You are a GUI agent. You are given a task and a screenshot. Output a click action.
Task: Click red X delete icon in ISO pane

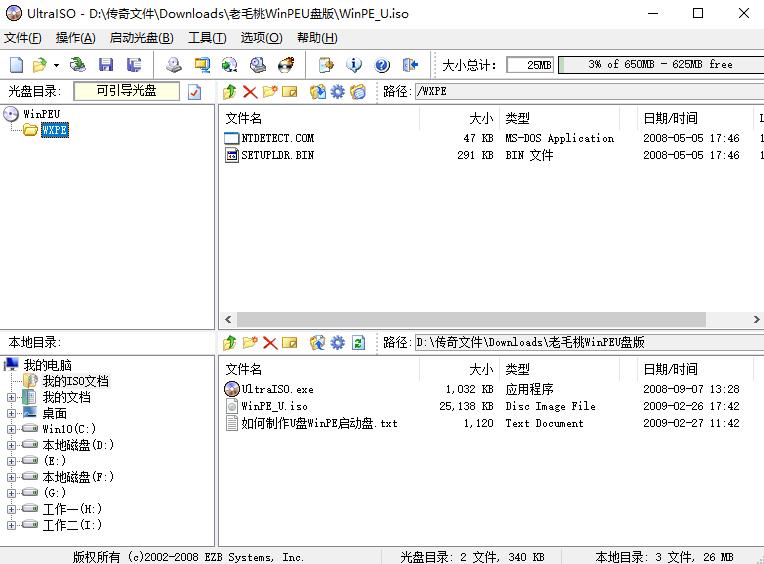click(x=250, y=92)
